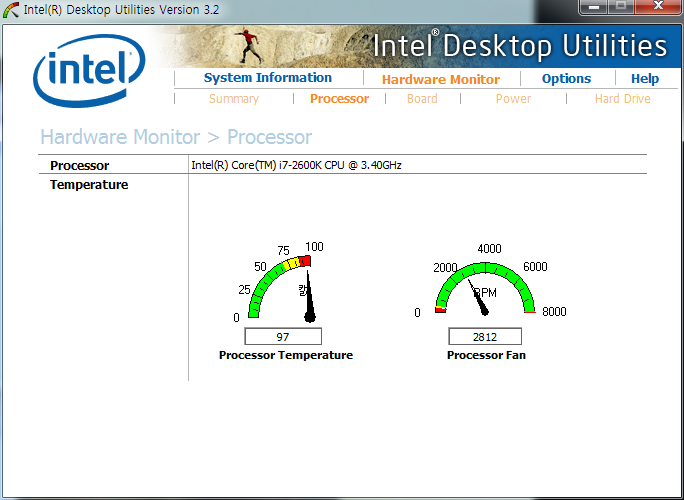Open the Options menu
The image size is (684, 500).
pyautogui.click(x=566, y=79)
